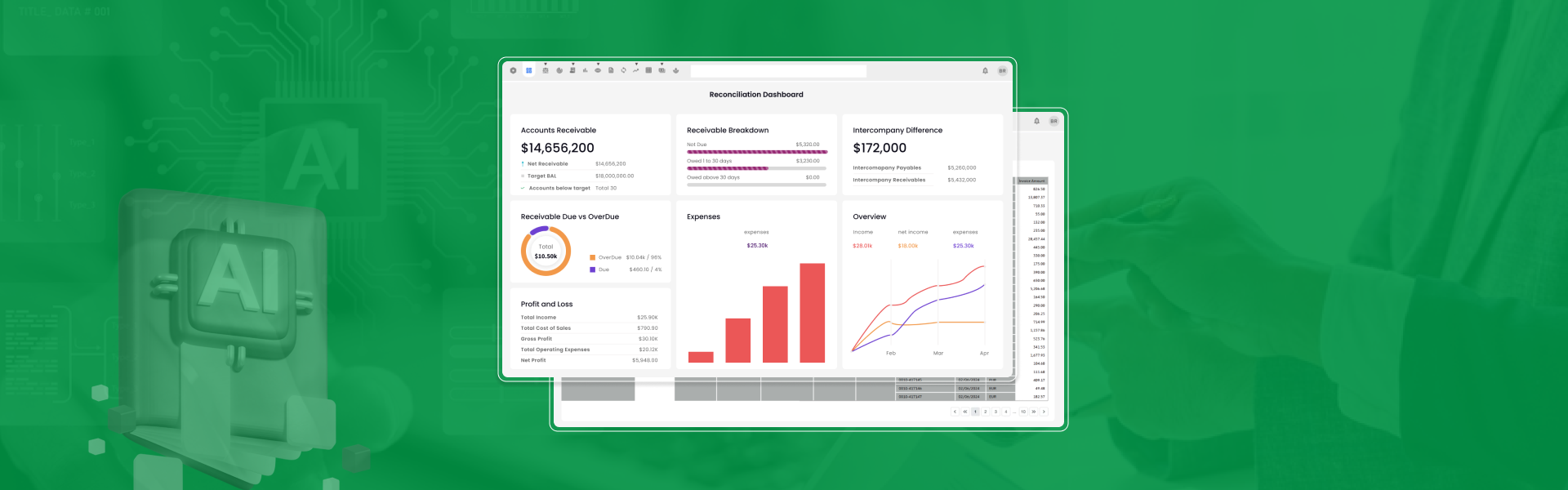Image resolution: width=1568 pixels, height=490 pixels.
Task: Select page 3 in pagination
Action: coord(996,412)
